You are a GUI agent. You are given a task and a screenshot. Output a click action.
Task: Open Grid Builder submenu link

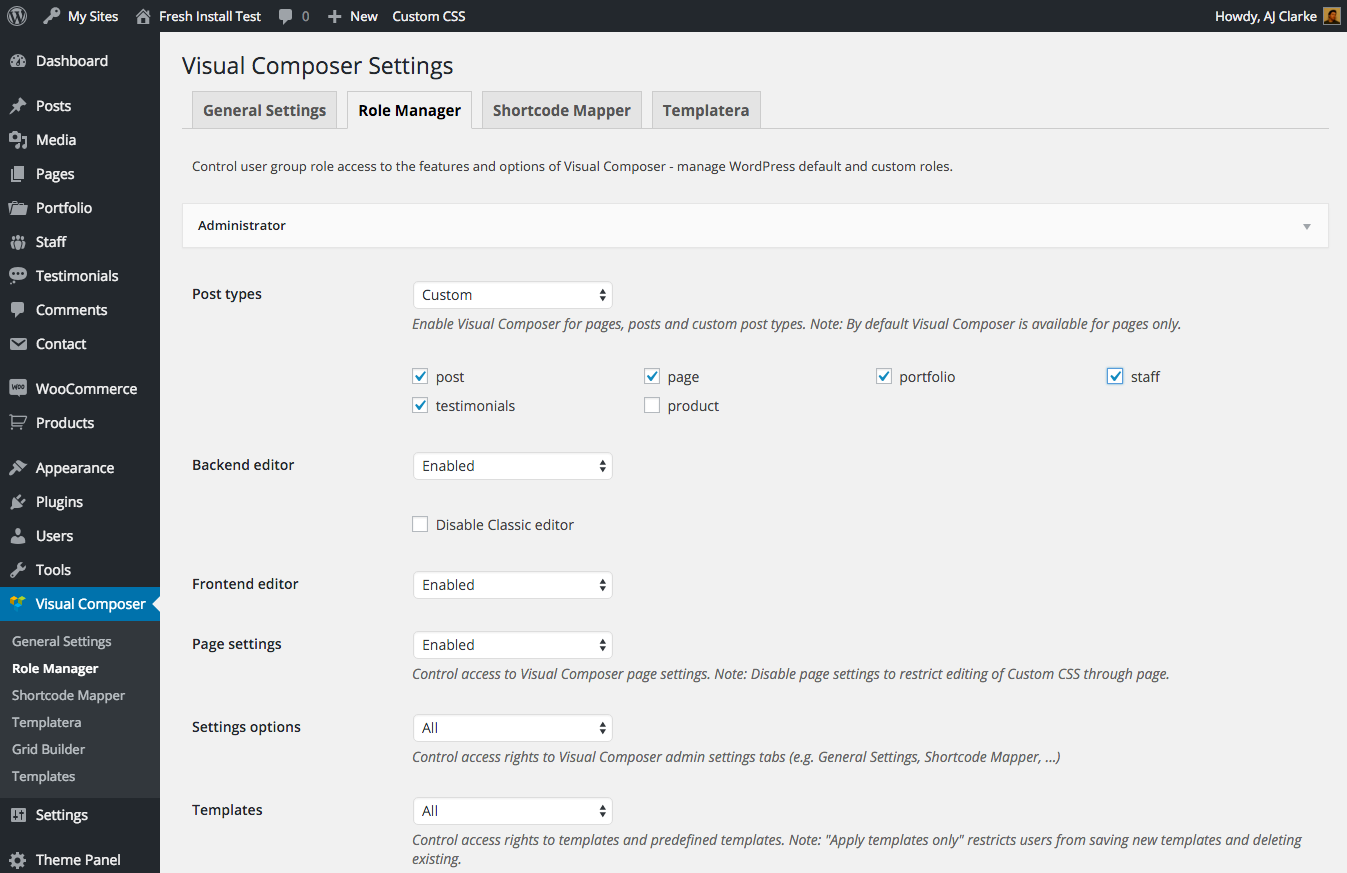point(48,749)
